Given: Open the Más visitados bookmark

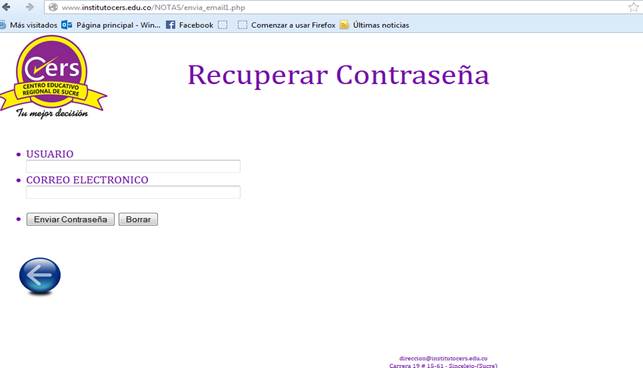Looking at the screenshot, I should (x=33, y=25).
